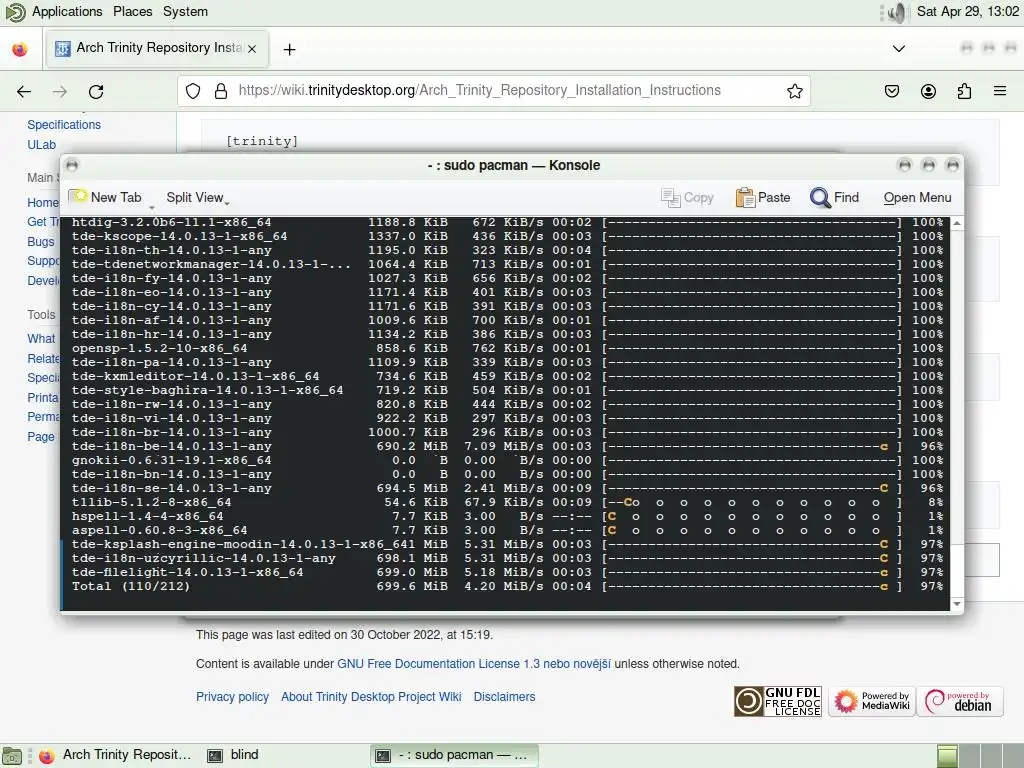
Task: Open the System menu
Action: pyautogui.click(x=185, y=12)
